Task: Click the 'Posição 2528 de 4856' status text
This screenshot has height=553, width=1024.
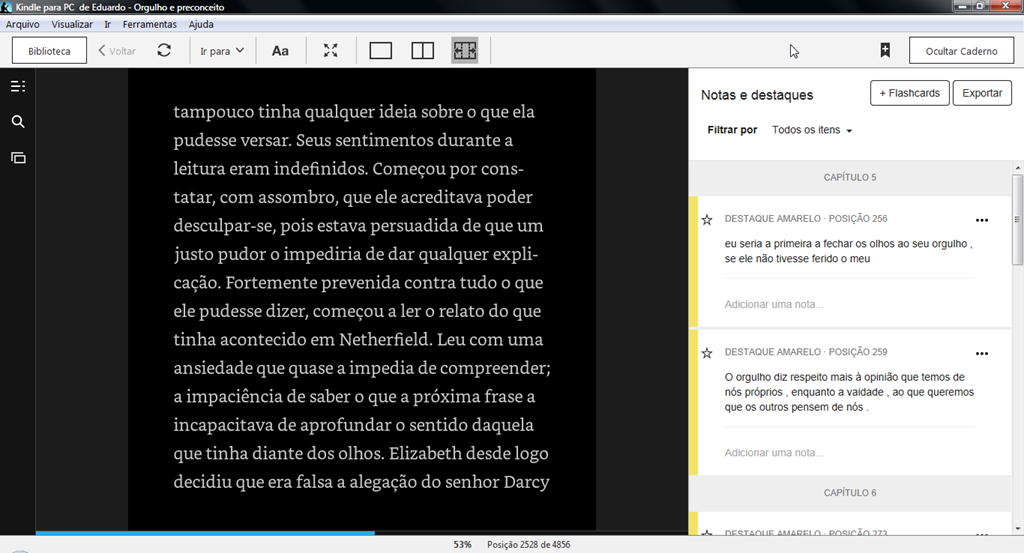Action: pos(528,545)
